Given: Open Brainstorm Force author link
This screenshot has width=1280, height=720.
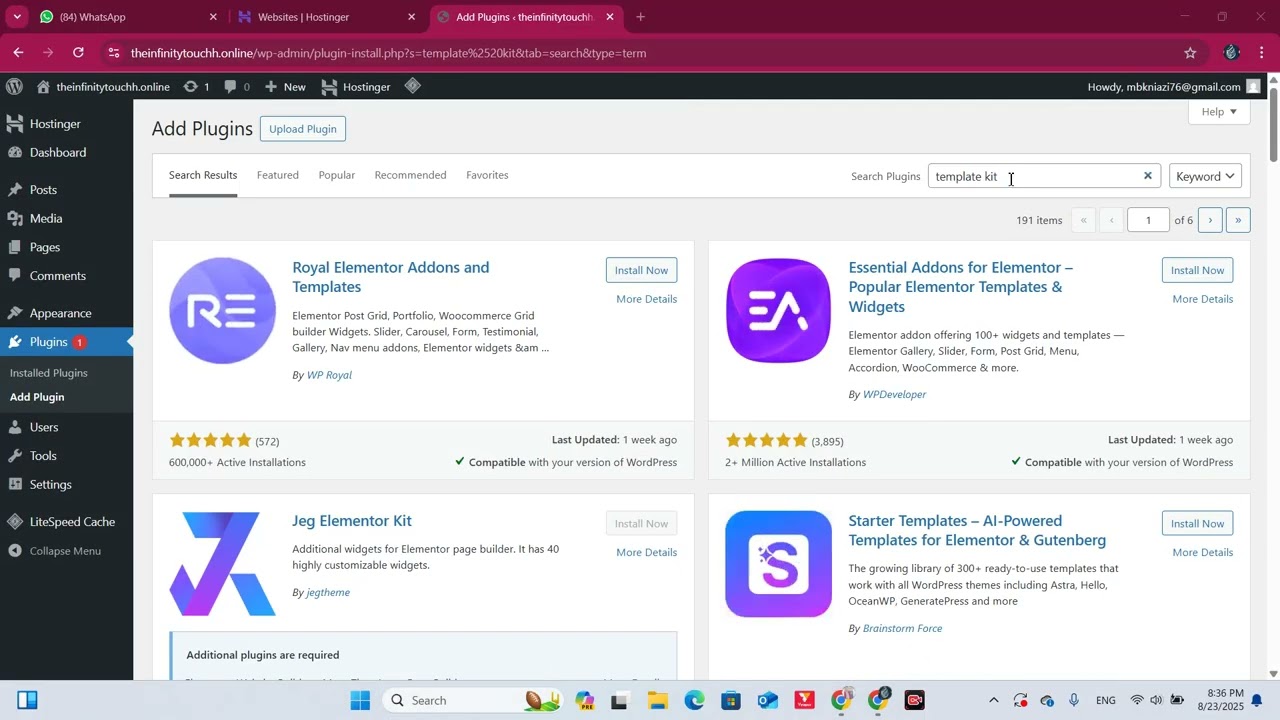Looking at the screenshot, I should coord(902,628).
